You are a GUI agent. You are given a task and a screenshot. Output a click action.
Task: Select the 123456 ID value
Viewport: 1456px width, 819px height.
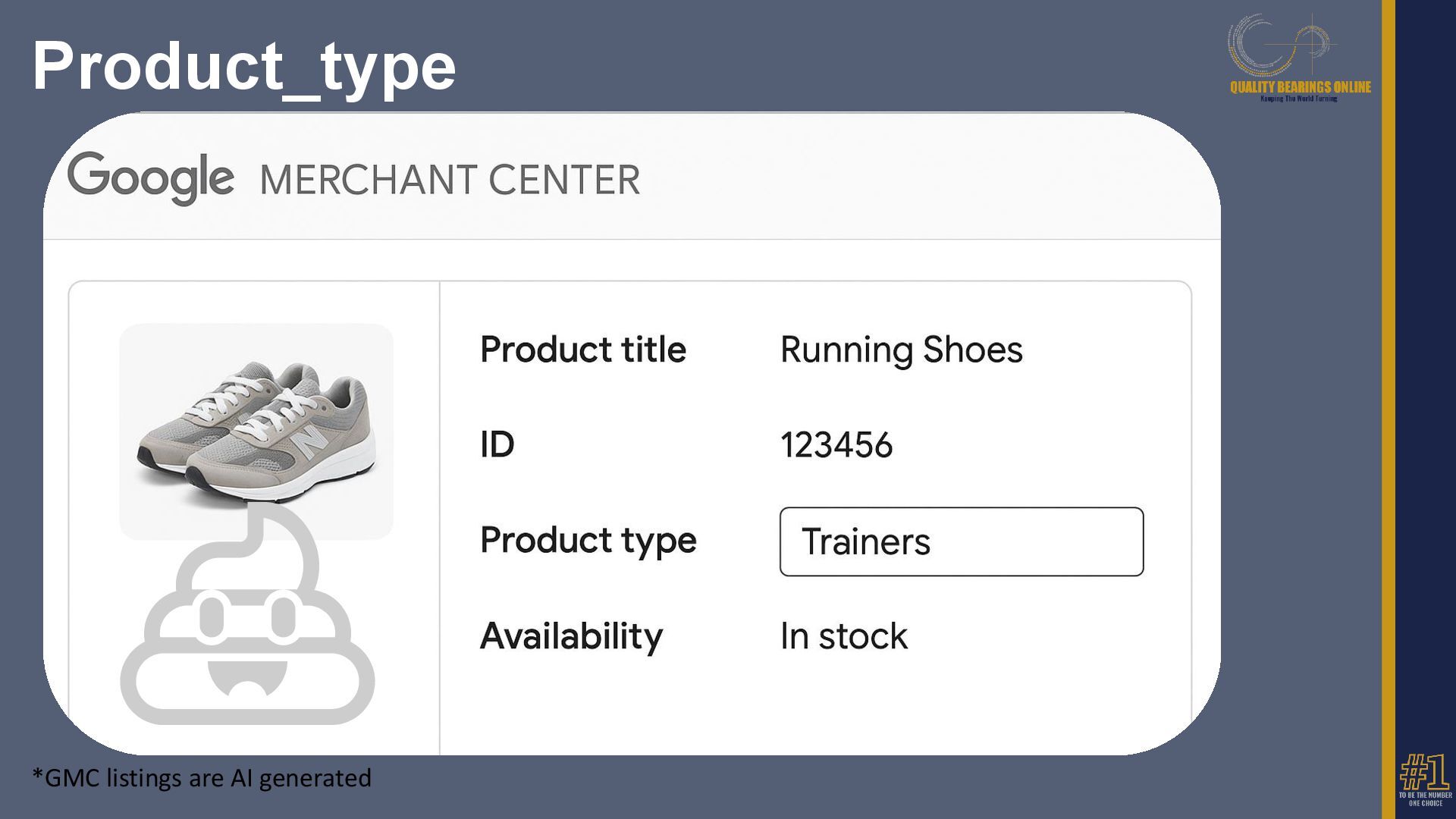click(836, 444)
